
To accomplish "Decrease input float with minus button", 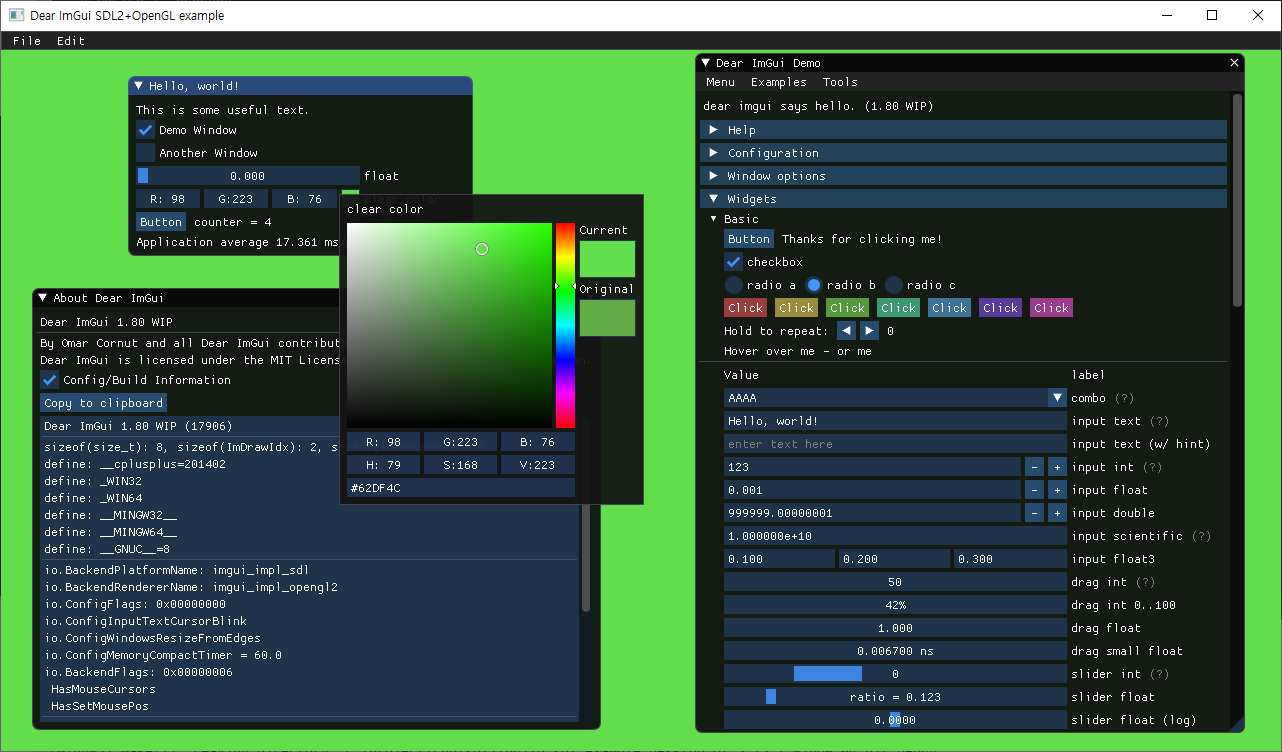I will [x=1034, y=490].
